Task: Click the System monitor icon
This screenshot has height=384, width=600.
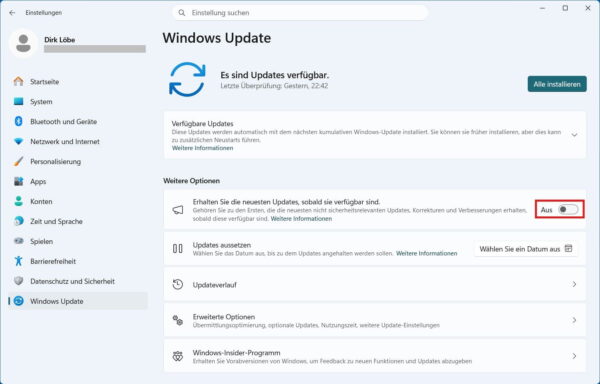Action: pos(18,101)
